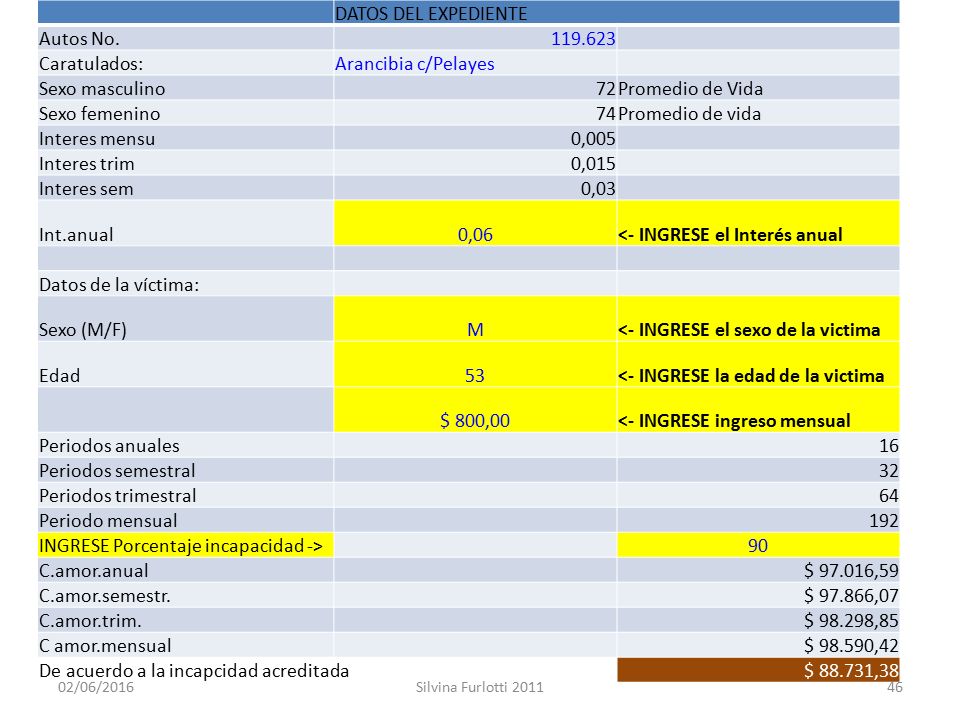Select the Sexo femenino row label
This screenshot has height=720, width=960.
pos(99,114)
